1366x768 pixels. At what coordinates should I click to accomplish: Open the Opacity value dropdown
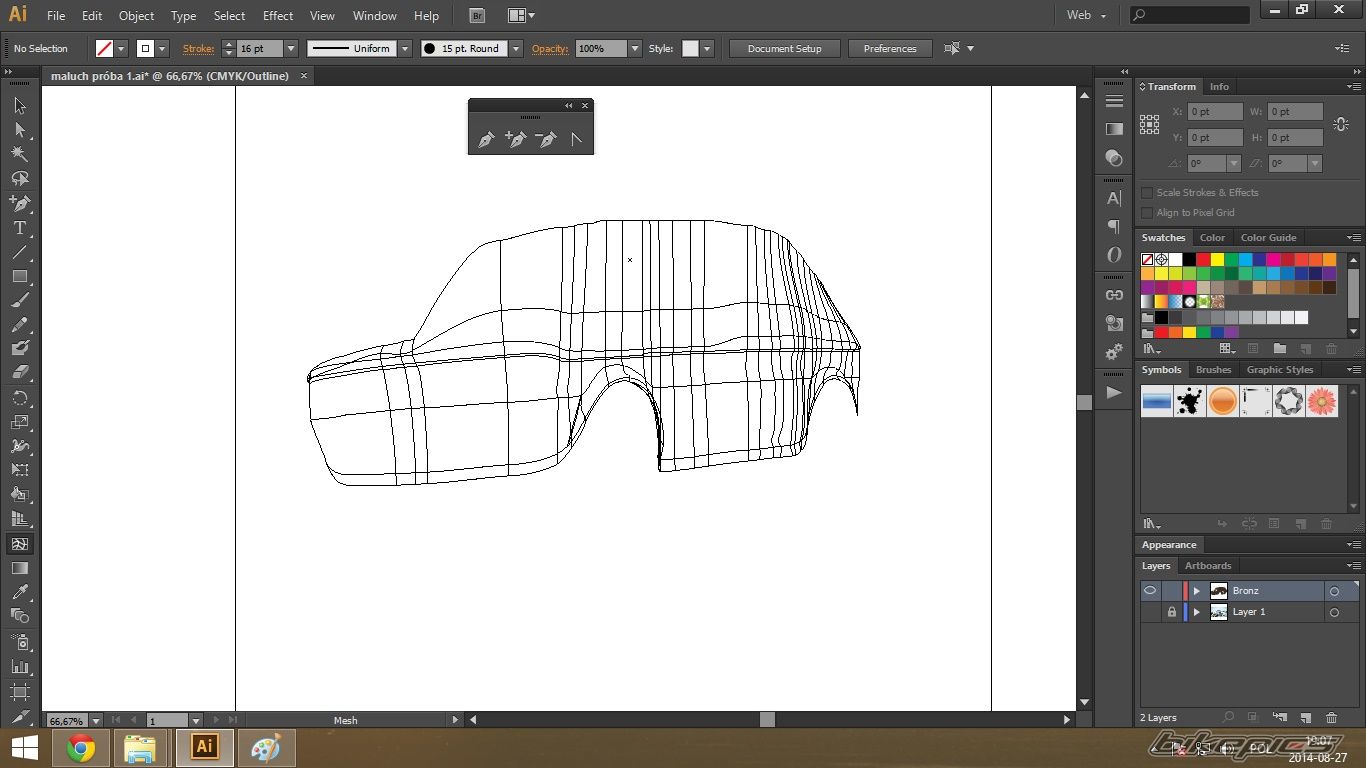pos(635,48)
